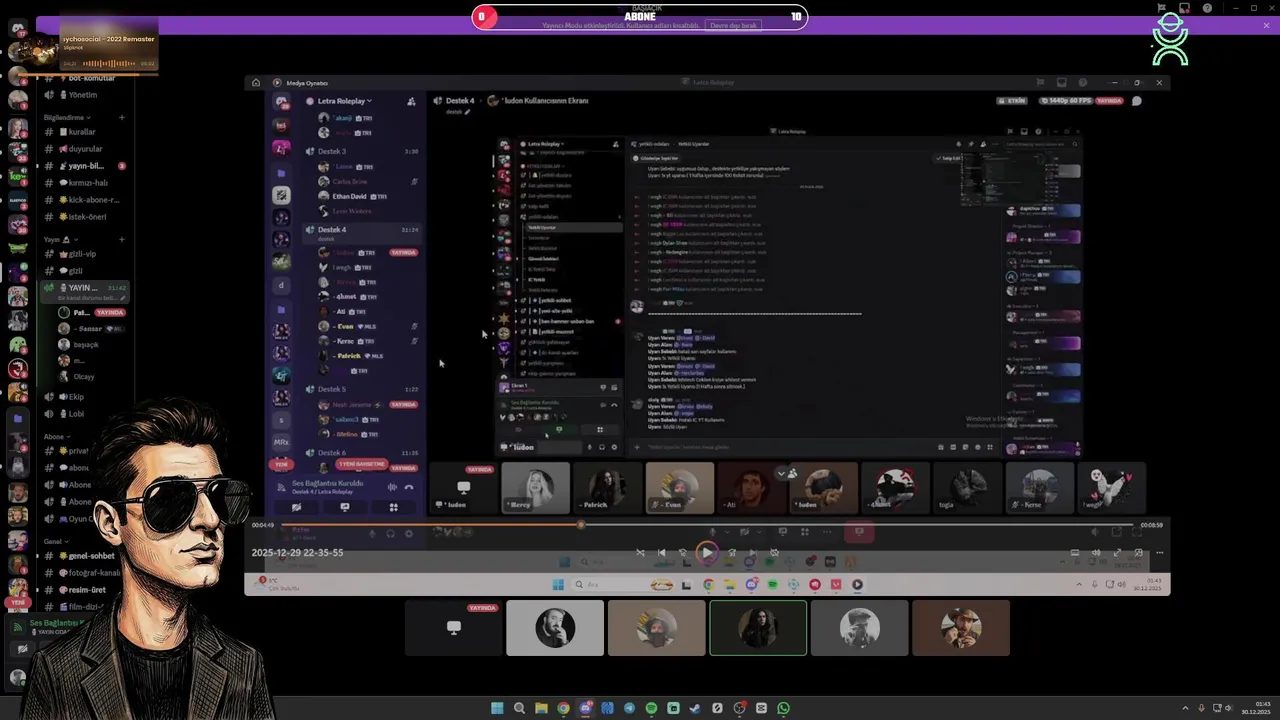This screenshot has width=1280, height=720.
Task: Open the help icon at top right
Action: 1208,8
